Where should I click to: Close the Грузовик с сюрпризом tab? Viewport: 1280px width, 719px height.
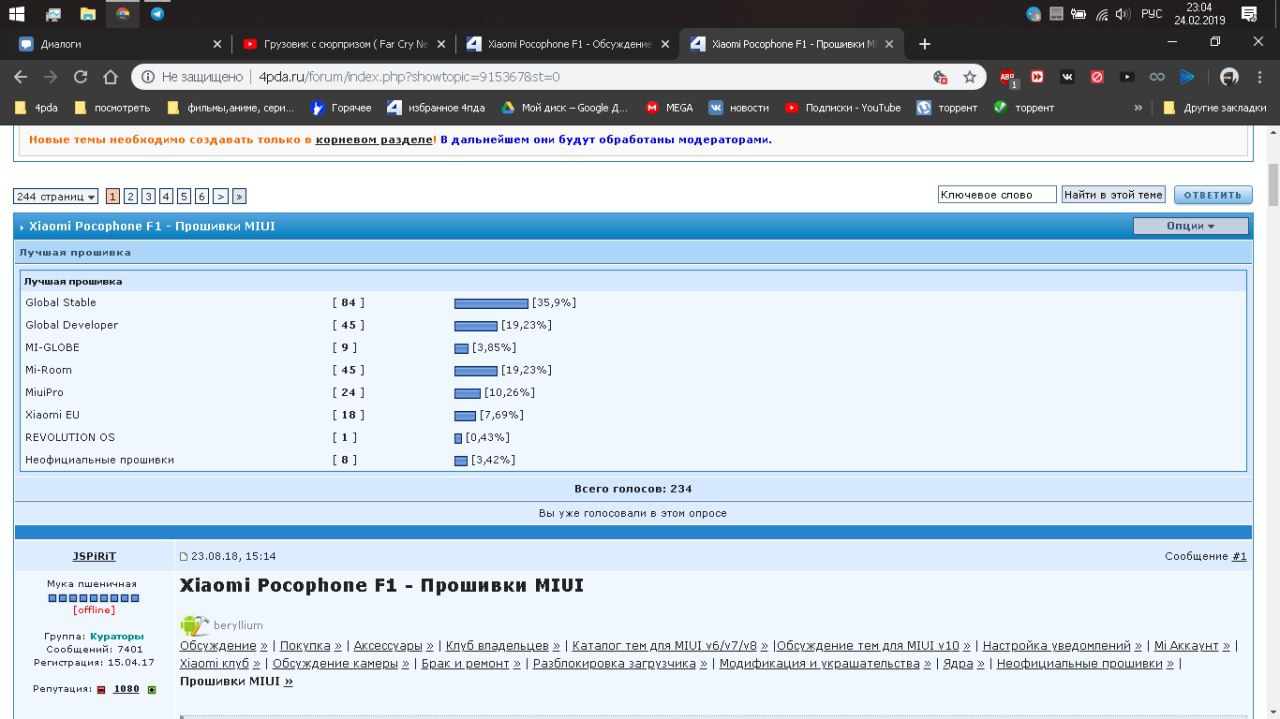click(x=441, y=44)
